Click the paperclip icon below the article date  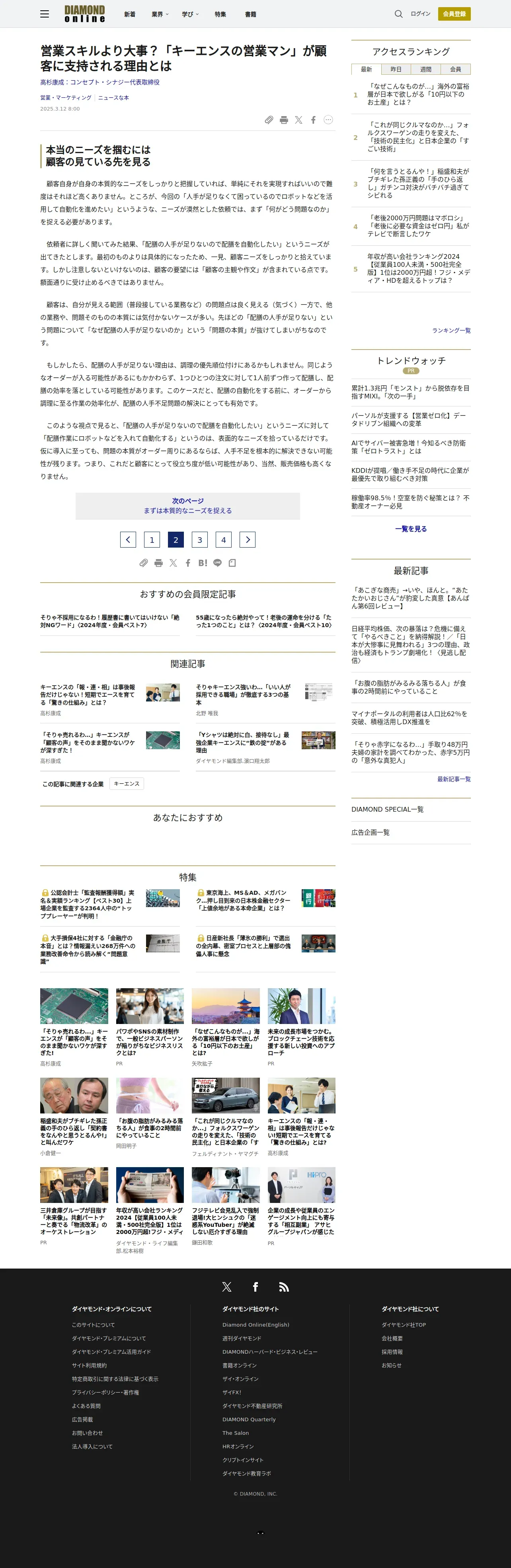point(269,120)
